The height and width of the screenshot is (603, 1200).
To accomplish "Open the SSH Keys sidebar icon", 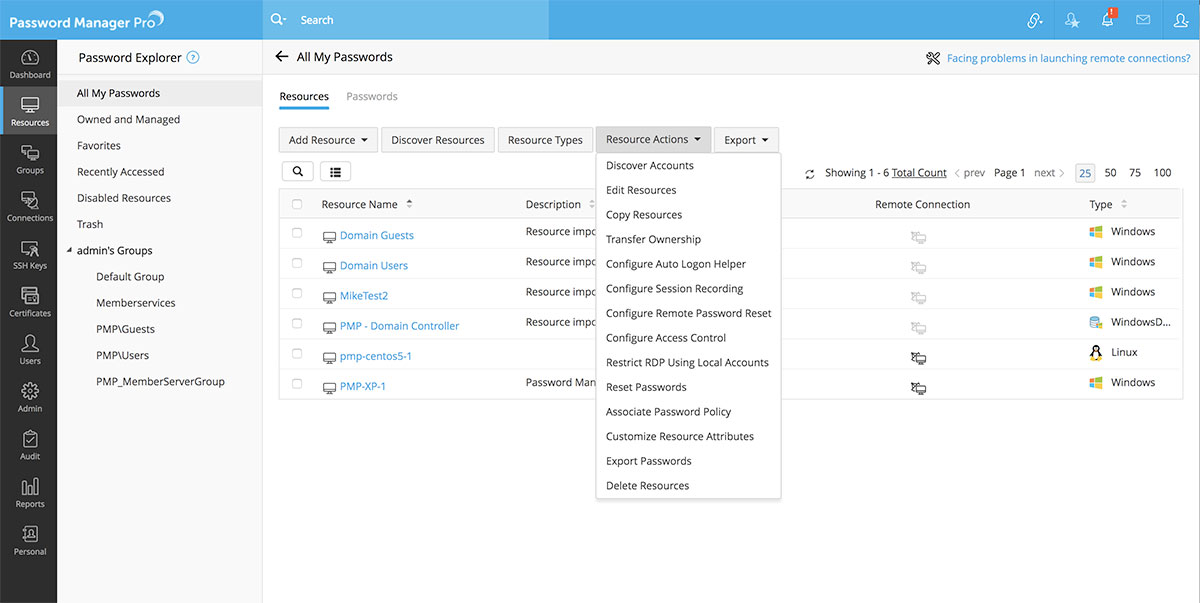I will tap(30, 253).
